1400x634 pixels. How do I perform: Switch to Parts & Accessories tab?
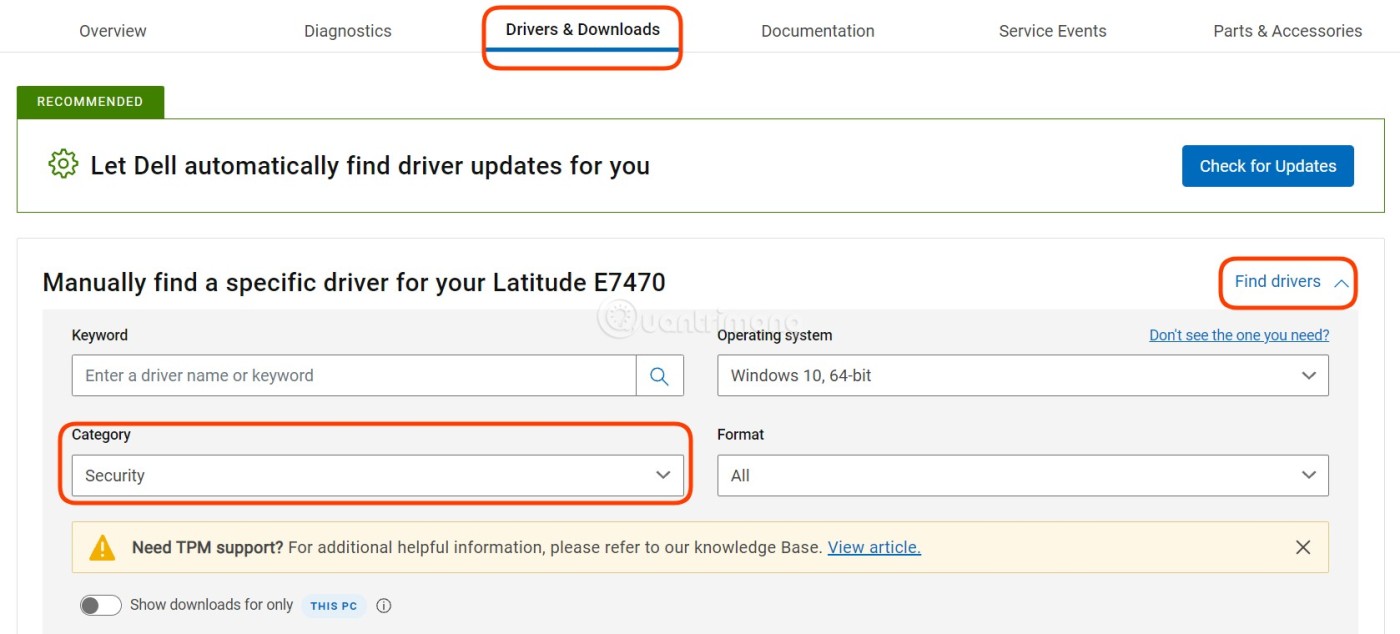tap(1287, 31)
